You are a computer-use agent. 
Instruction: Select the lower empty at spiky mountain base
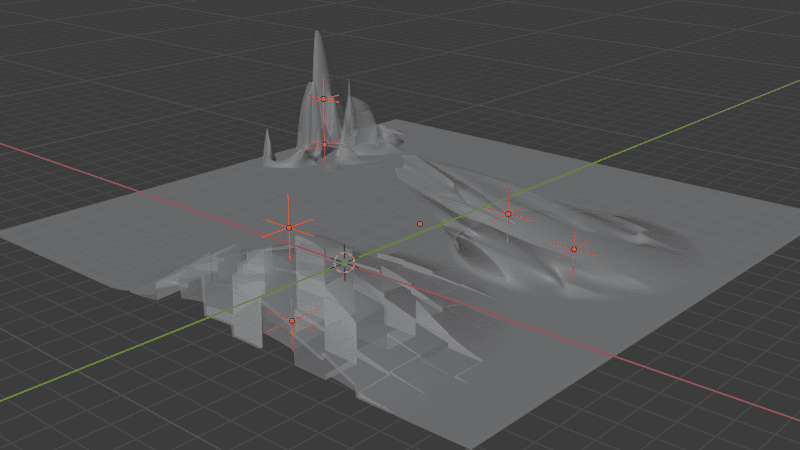pyautogui.click(x=324, y=145)
